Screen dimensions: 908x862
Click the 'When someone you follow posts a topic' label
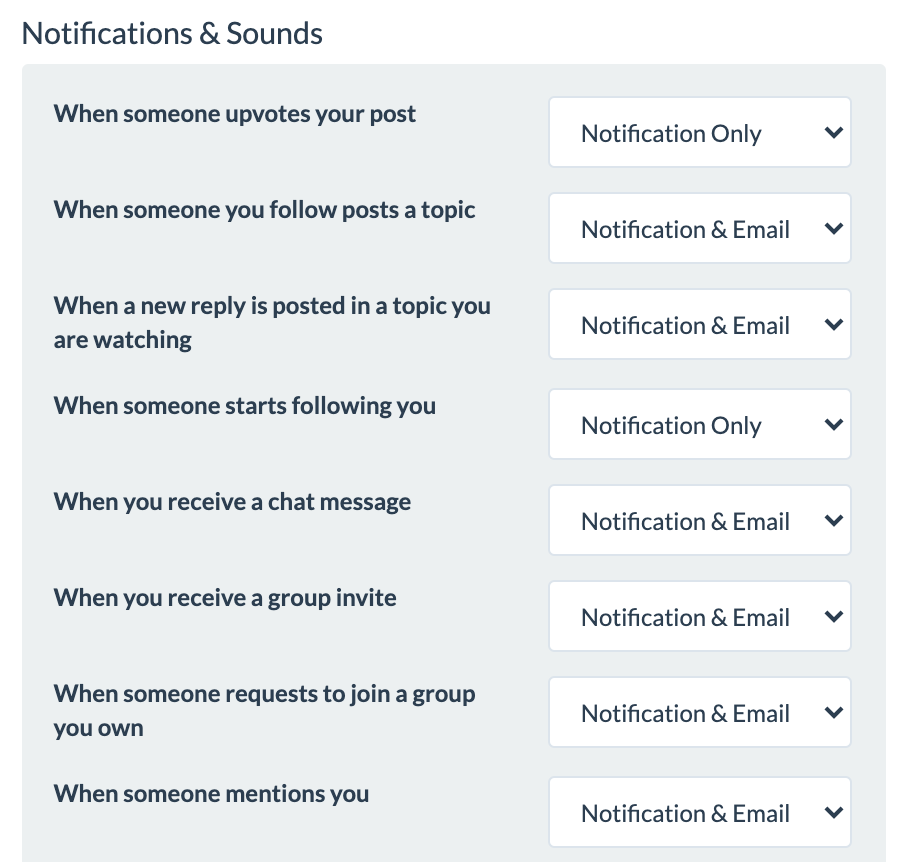coord(264,210)
